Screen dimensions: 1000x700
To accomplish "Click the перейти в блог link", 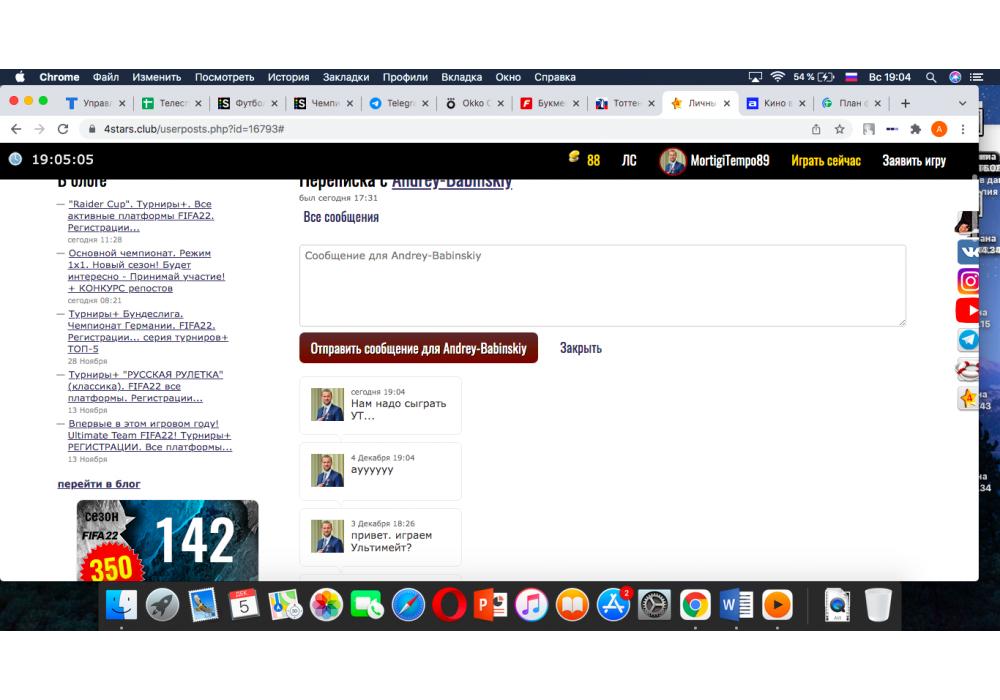I will (x=99, y=484).
